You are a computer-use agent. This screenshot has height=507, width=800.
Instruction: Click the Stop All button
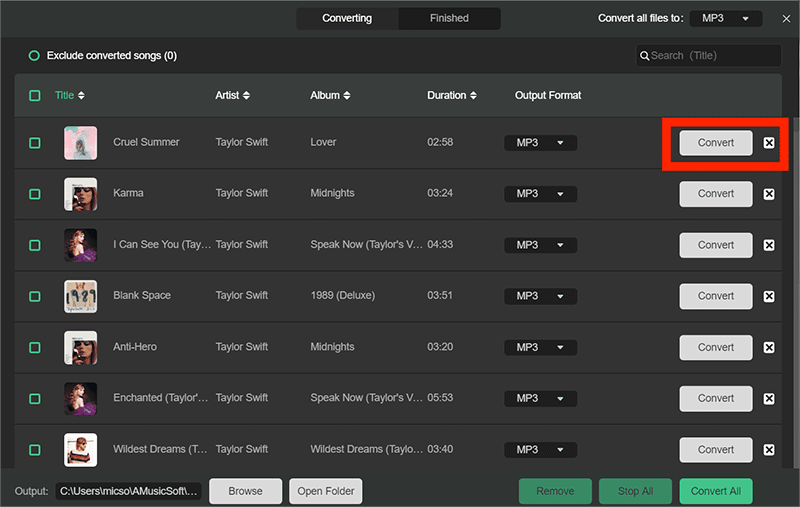coord(635,491)
